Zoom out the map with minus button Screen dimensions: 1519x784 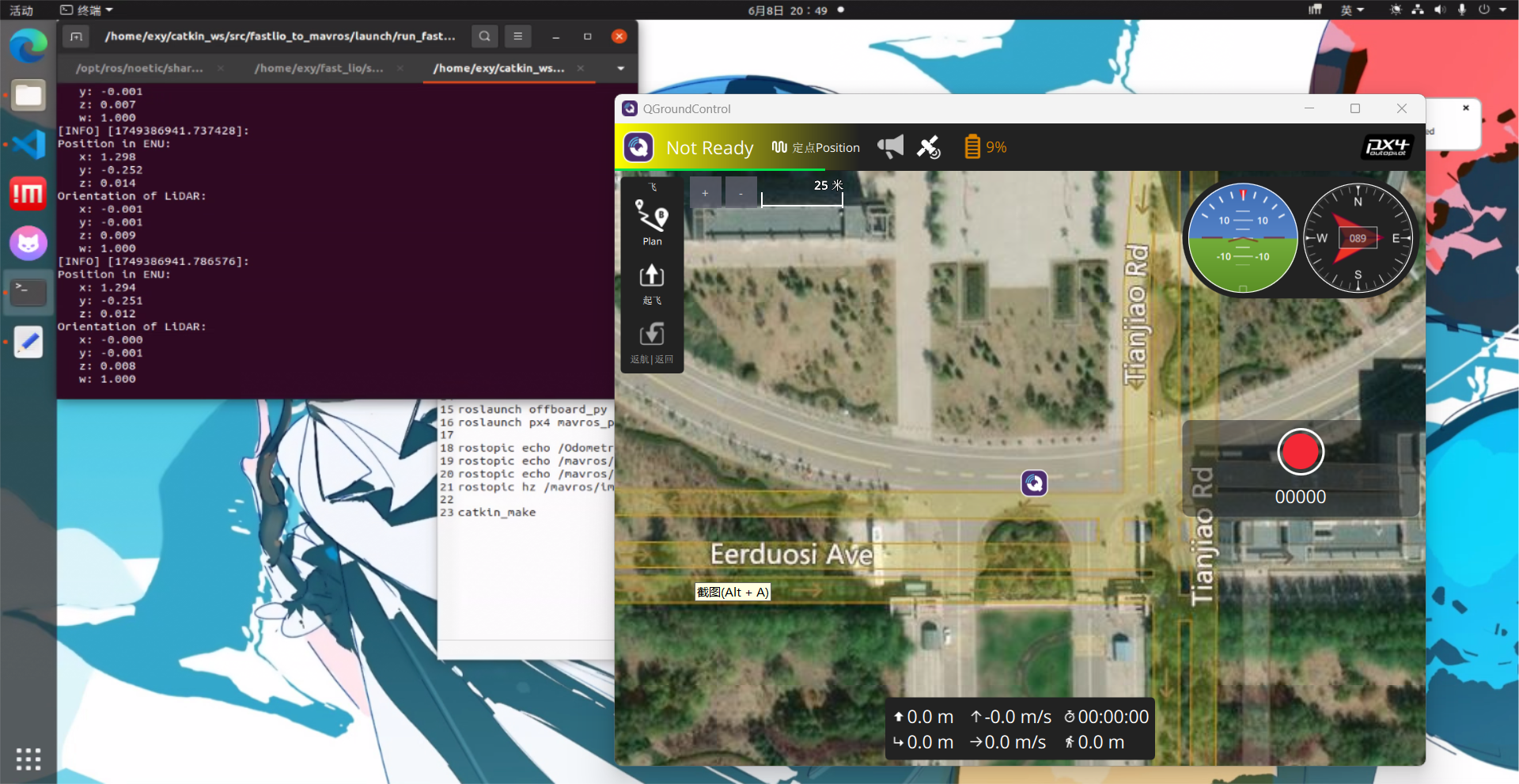click(741, 193)
